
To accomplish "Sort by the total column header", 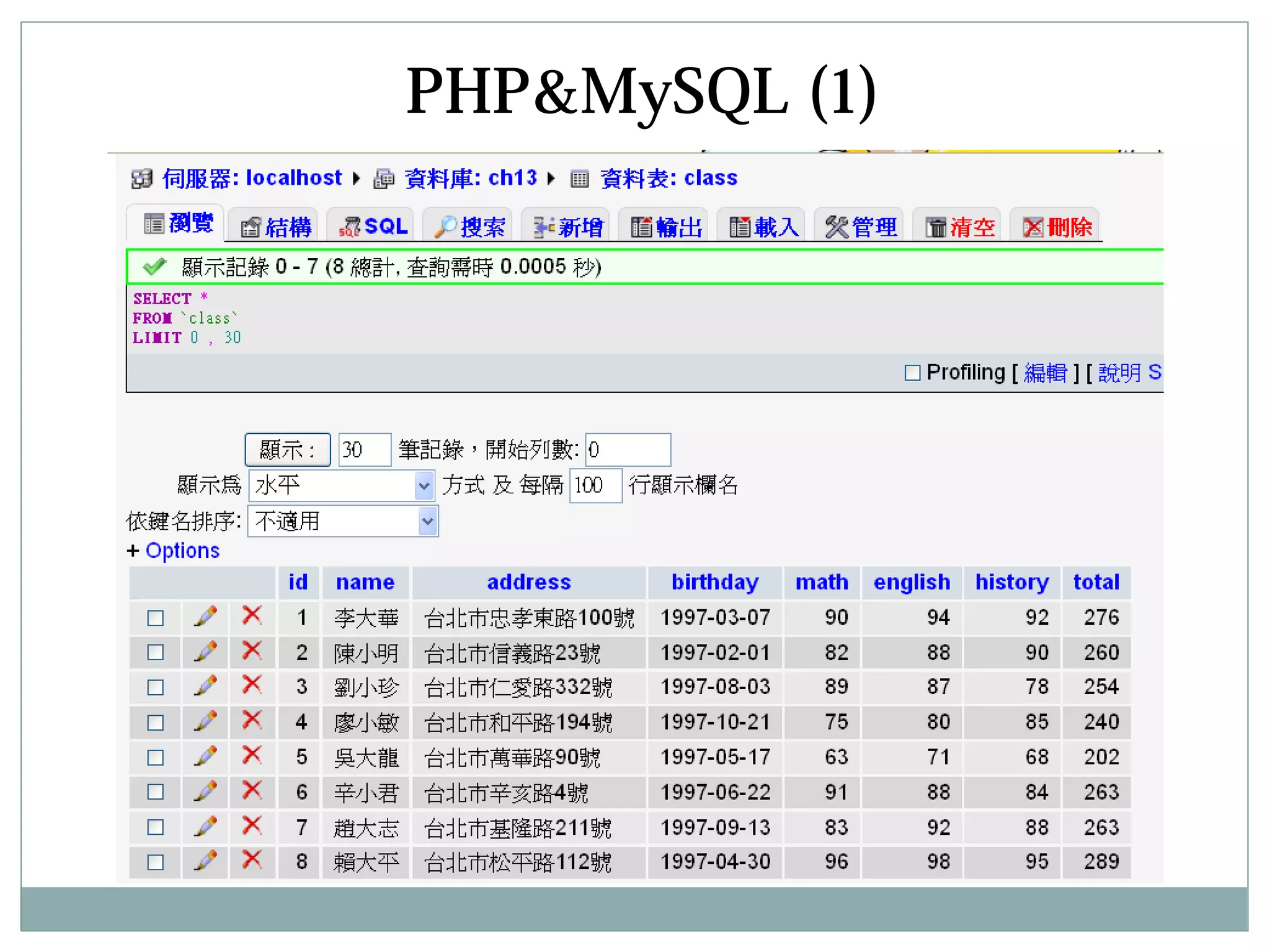I will 1096,582.
